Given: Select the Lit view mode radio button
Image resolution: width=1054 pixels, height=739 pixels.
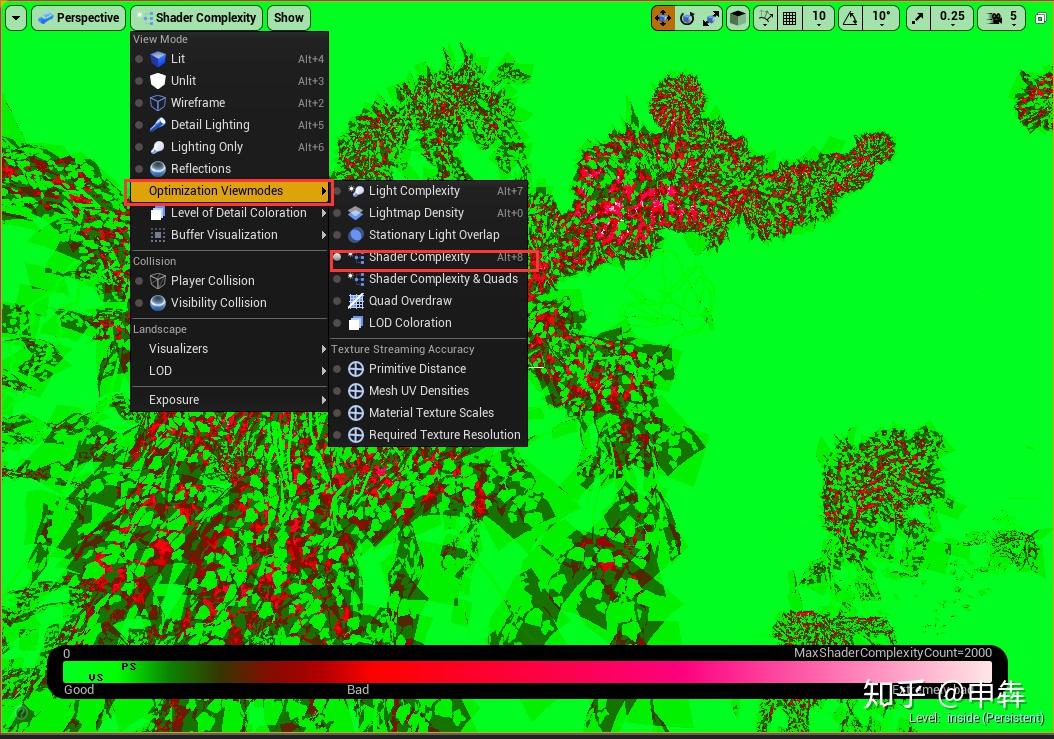Looking at the screenshot, I should tap(141, 59).
